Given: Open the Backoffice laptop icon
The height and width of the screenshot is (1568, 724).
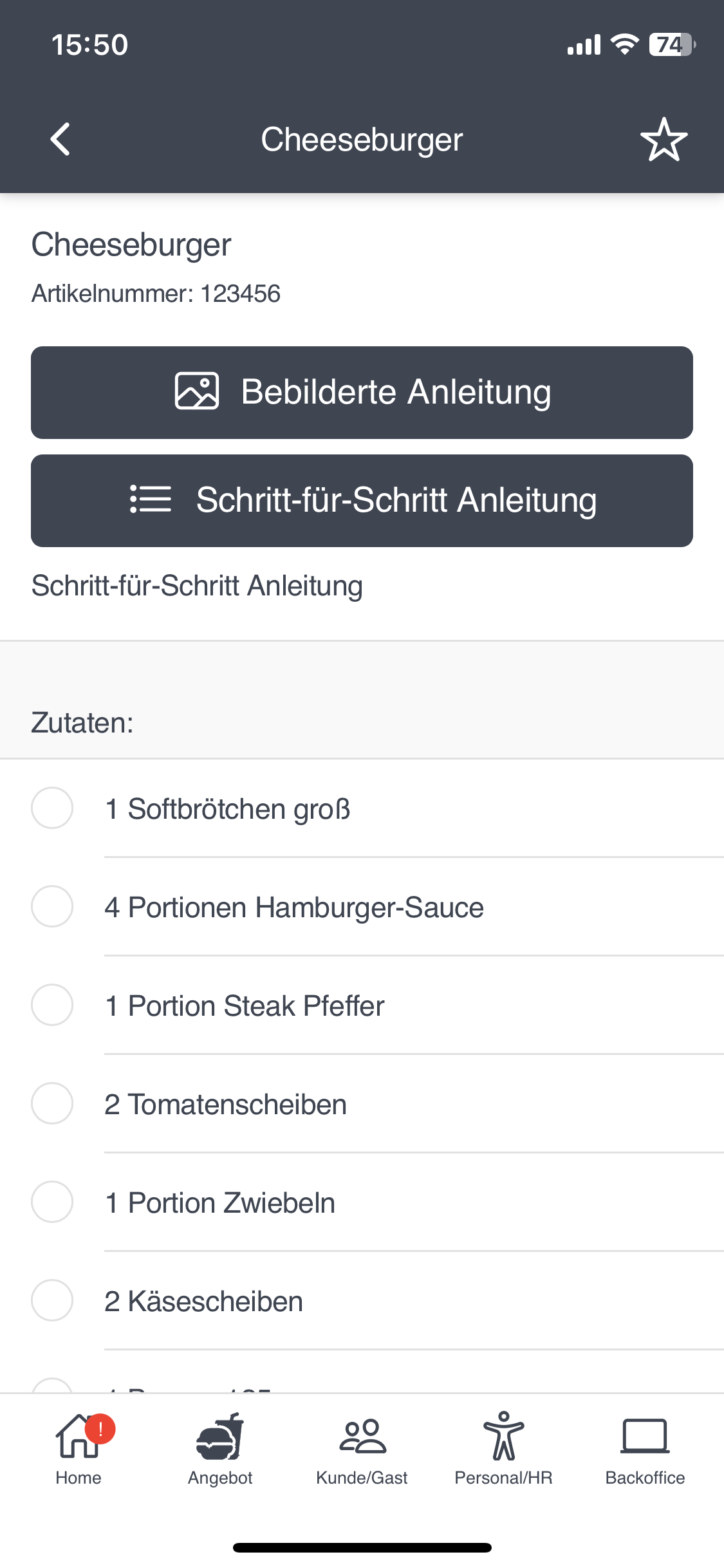Looking at the screenshot, I should (x=645, y=1437).
